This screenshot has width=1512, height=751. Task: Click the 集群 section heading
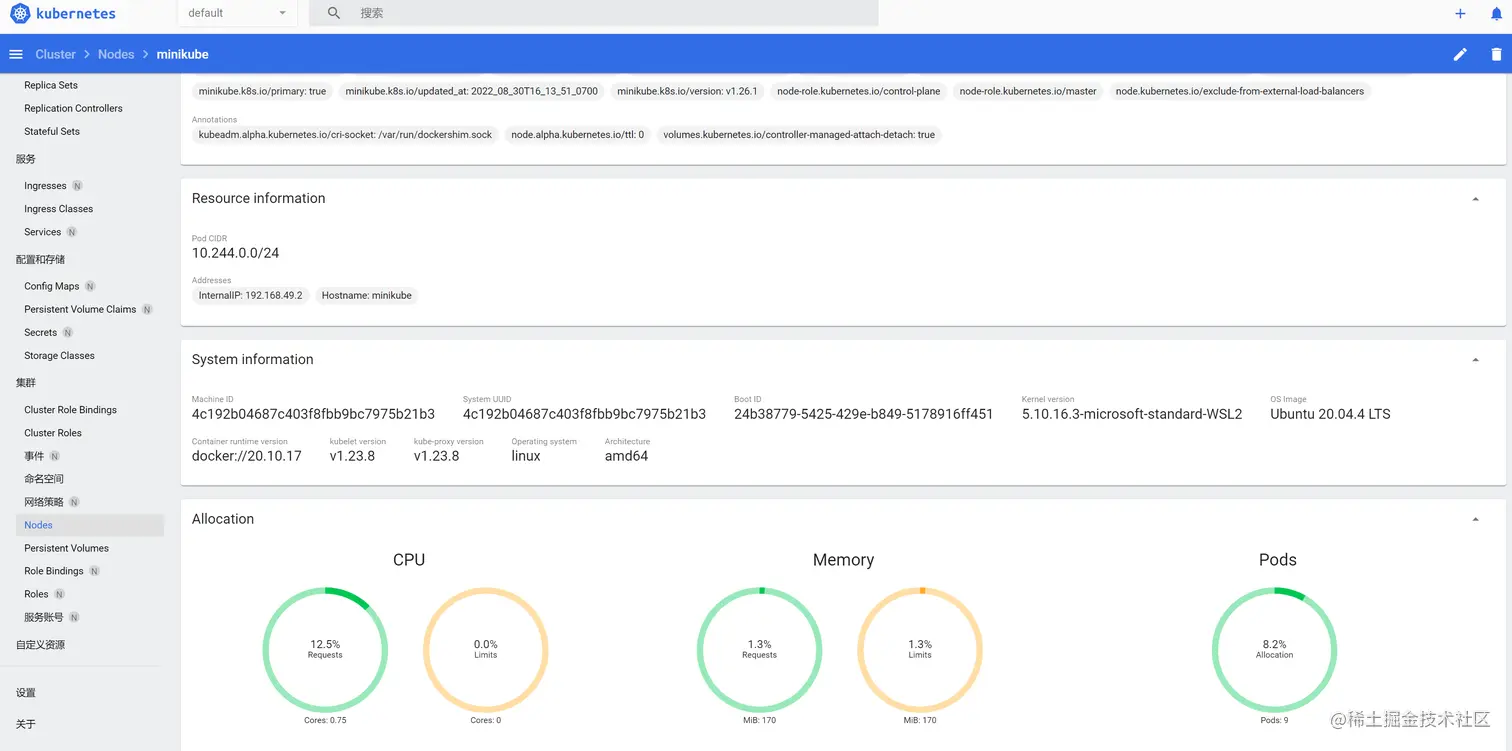pyautogui.click(x=26, y=383)
